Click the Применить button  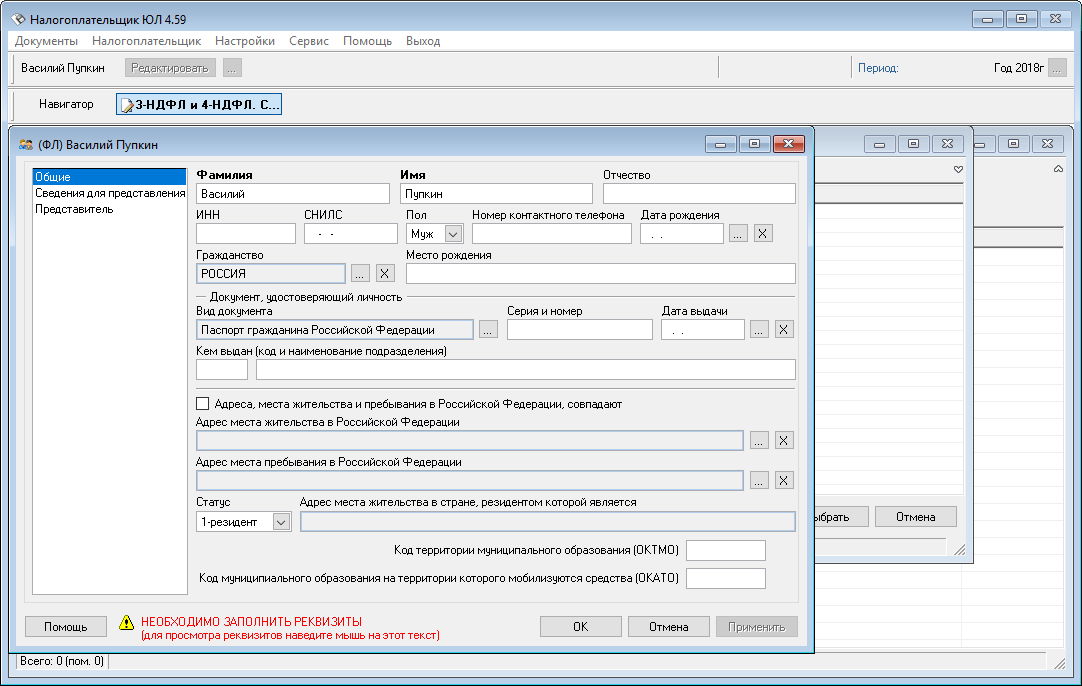click(757, 627)
